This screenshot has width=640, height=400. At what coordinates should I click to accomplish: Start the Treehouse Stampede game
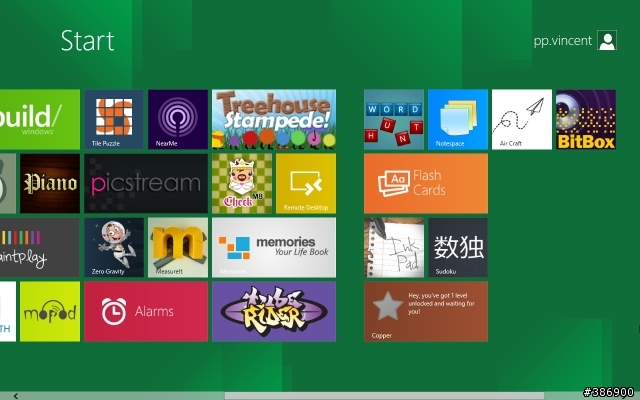click(274, 119)
